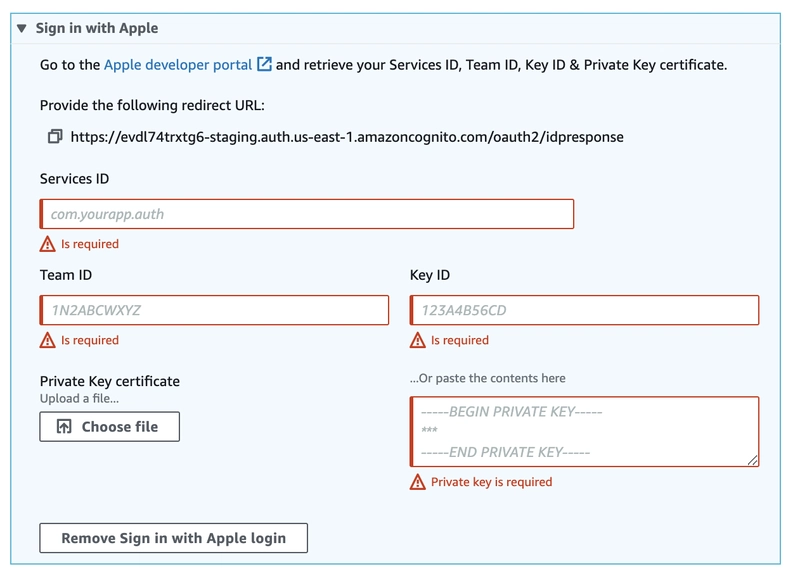Viewport: 800px width, 576px height.
Task: Click the resize handle of private key textarea
Action: pos(753,460)
